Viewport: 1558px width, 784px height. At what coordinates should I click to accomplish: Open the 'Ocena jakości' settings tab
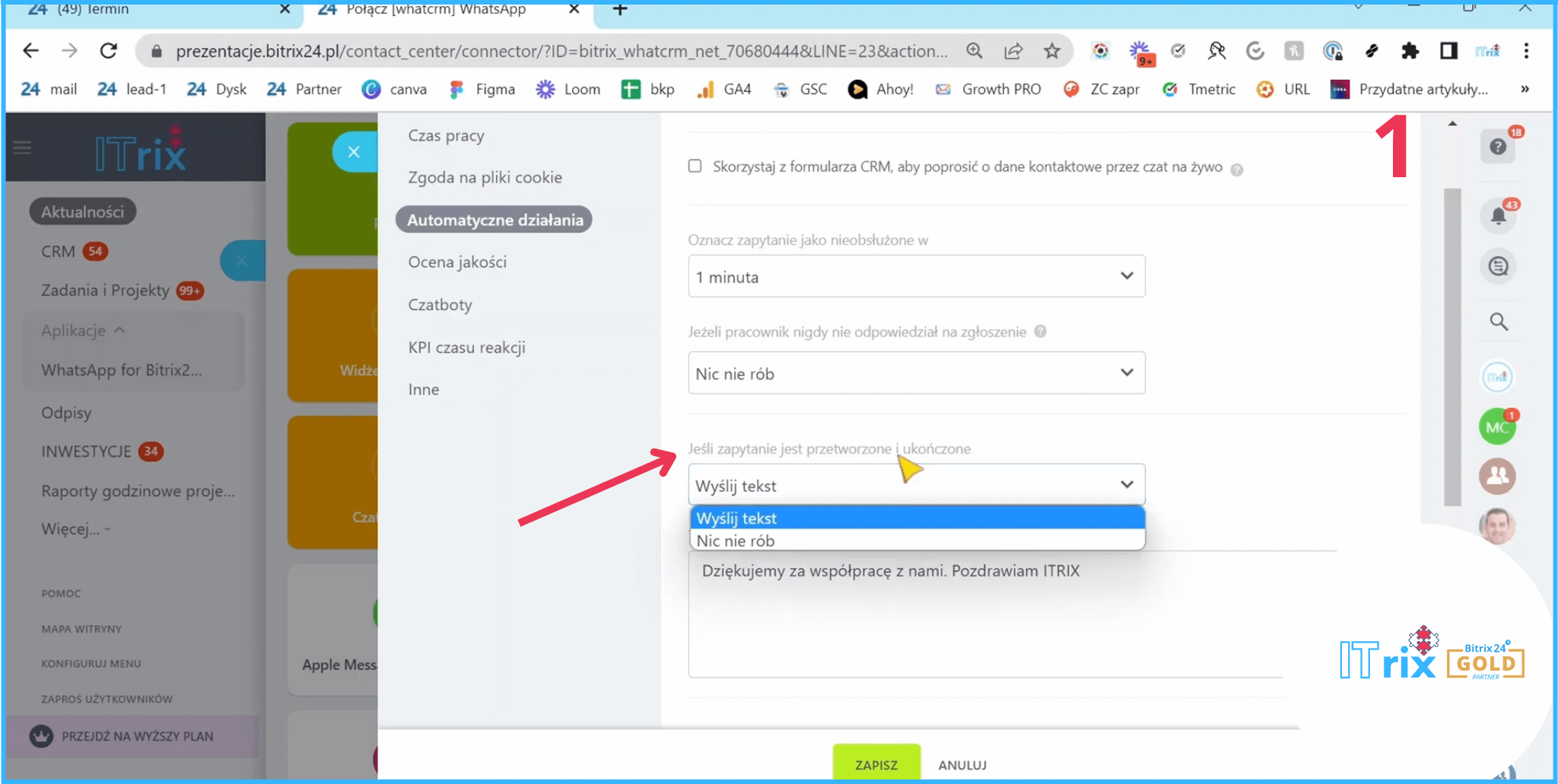(x=456, y=262)
